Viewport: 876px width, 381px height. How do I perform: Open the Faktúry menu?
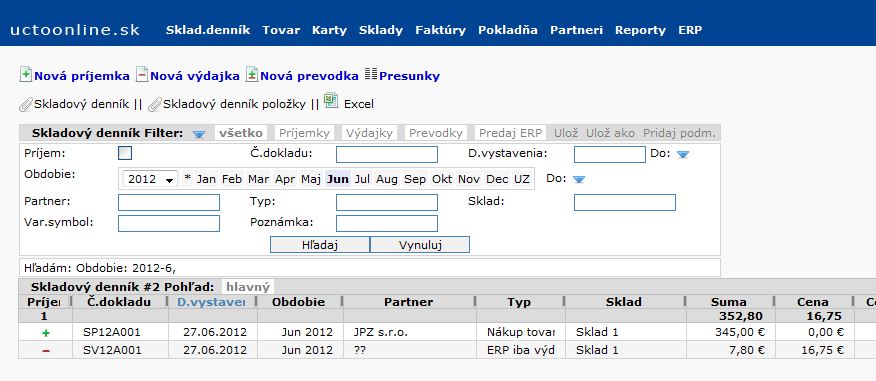440,30
